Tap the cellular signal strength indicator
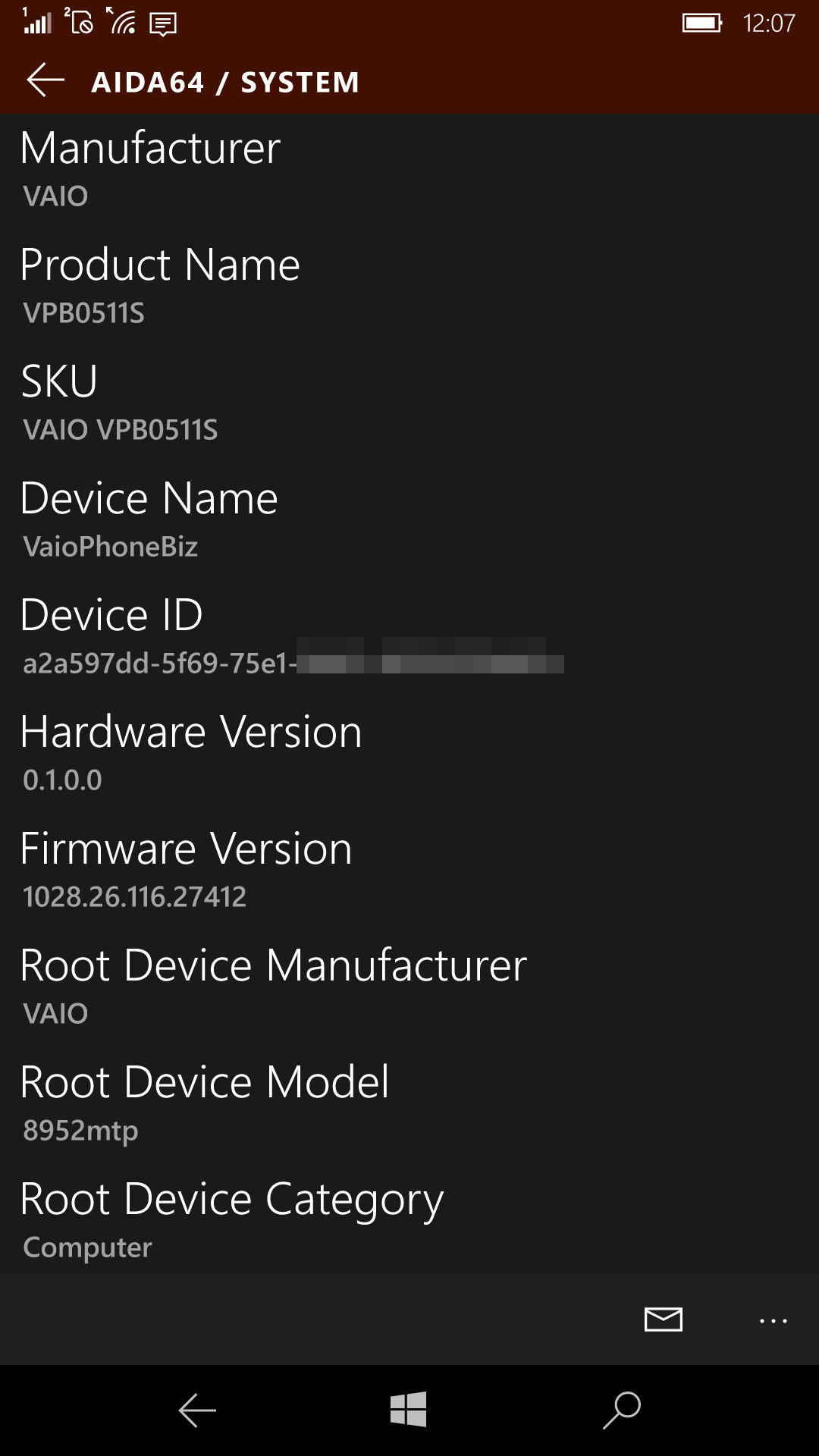 click(x=34, y=23)
